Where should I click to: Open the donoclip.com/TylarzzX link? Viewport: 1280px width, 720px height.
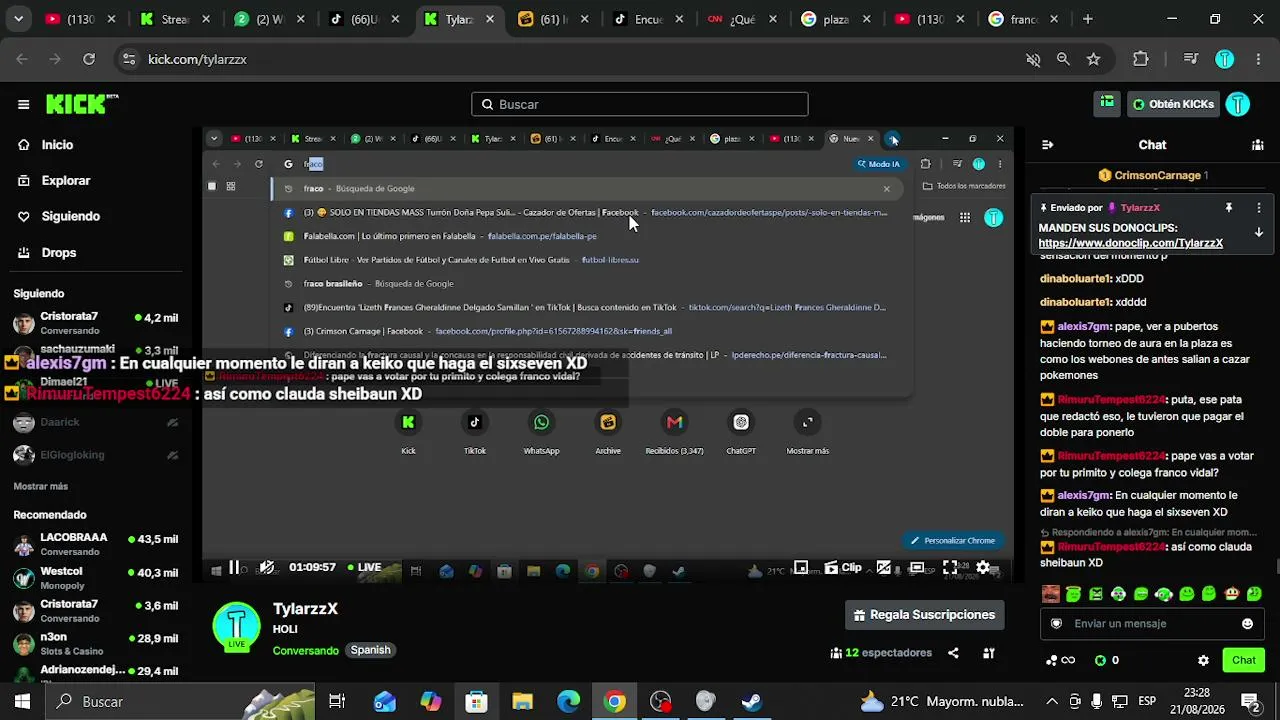[x=1131, y=243]
